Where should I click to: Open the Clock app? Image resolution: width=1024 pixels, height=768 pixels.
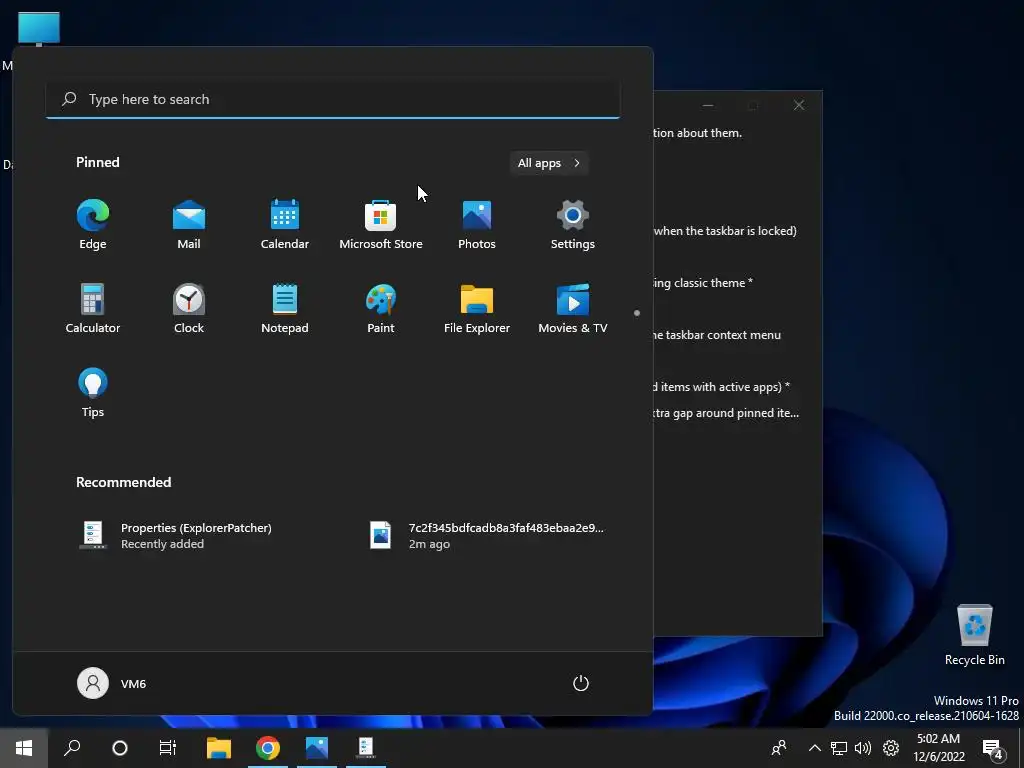tap(189, 309)
